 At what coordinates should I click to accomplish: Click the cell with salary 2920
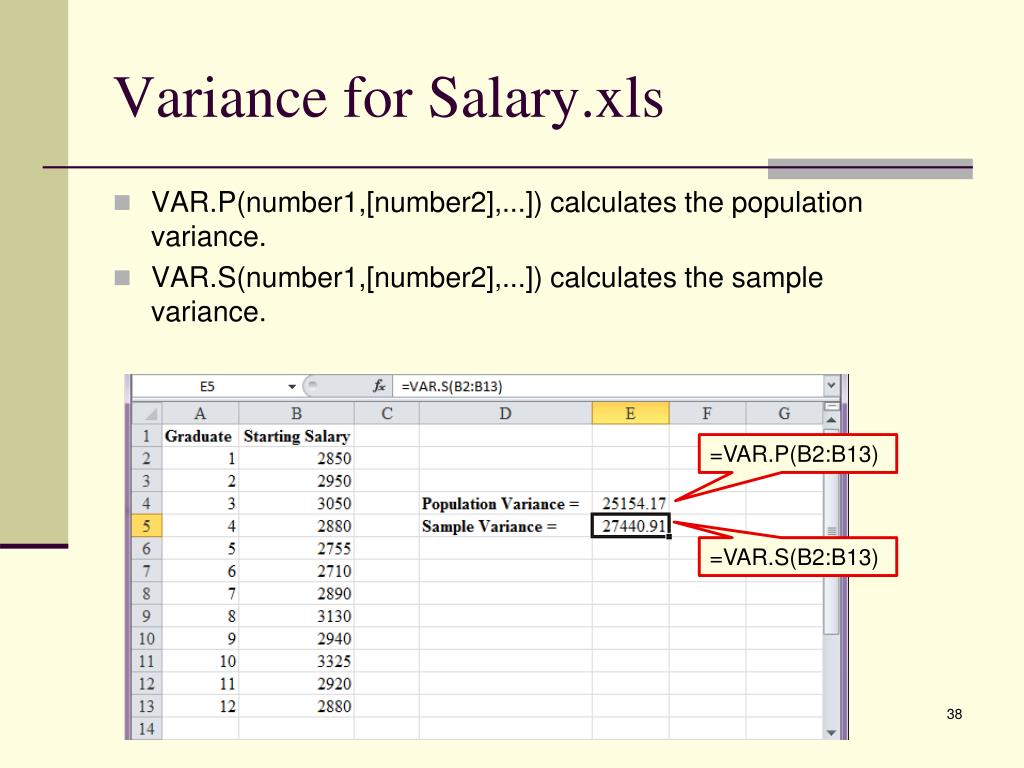pyautogui.click(x=296, y=684)
